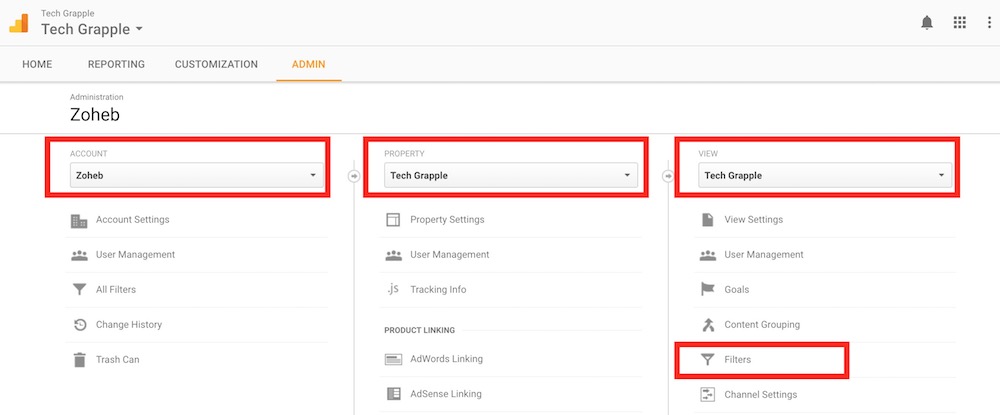Click the view Filters funnel icon

[x=708, y=359]
